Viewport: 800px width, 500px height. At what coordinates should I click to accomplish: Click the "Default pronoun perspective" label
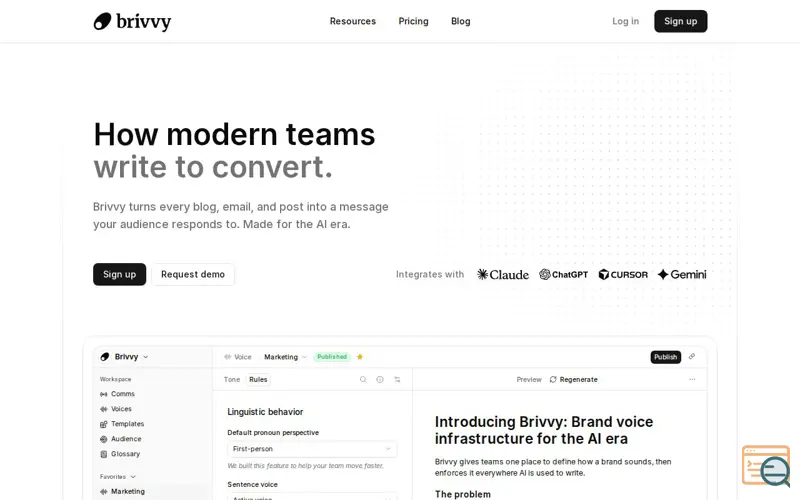click(273, 433)
